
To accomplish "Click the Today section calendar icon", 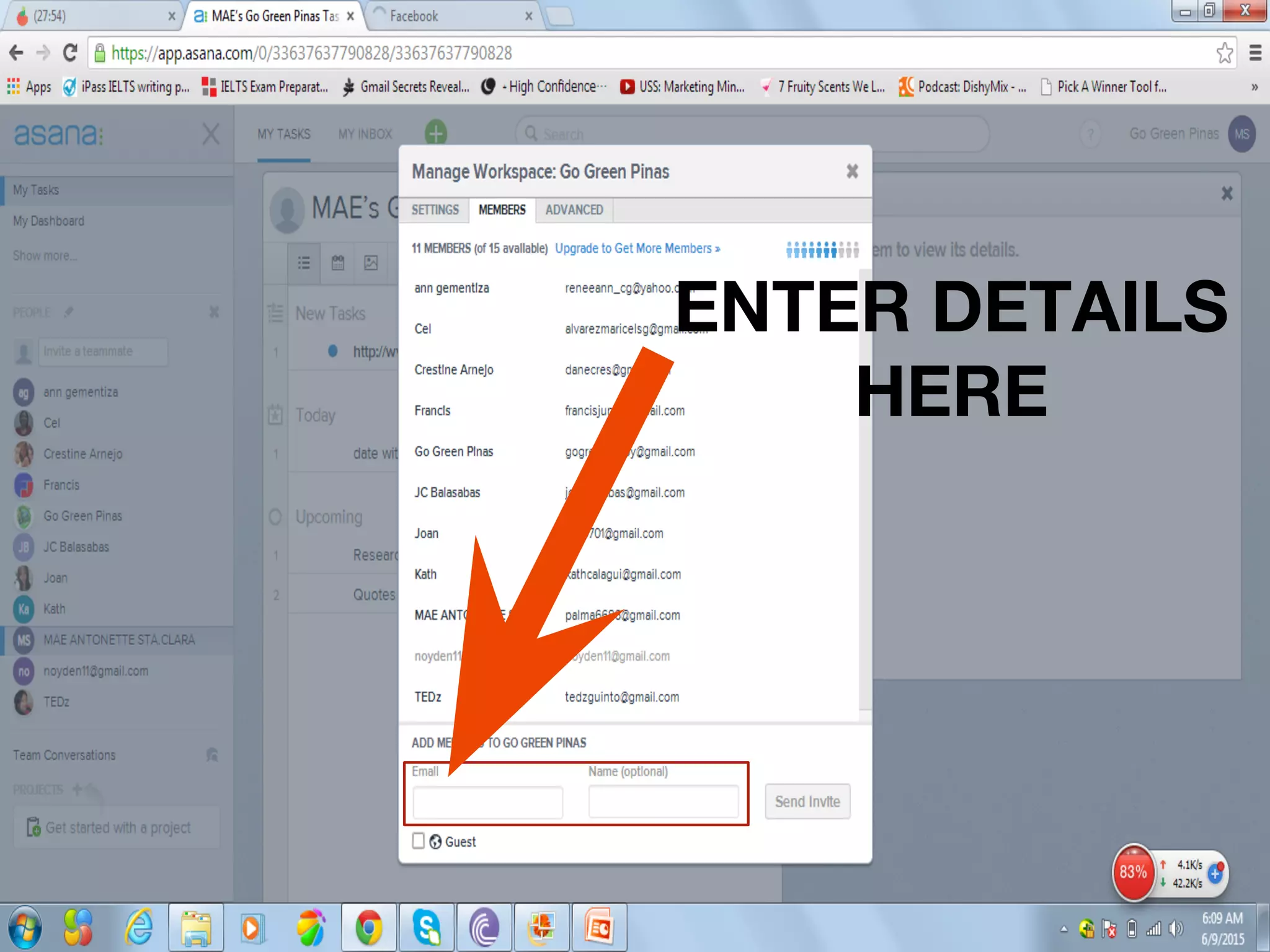I will [x=275, y=414].
